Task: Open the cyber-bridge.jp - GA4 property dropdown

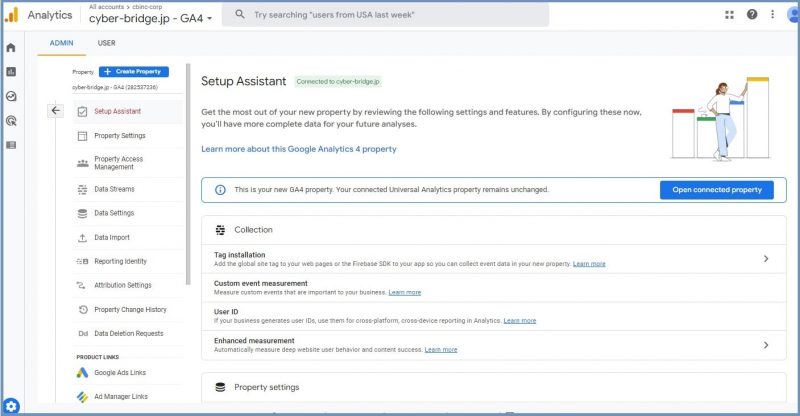Action: (x=151, y=18)
